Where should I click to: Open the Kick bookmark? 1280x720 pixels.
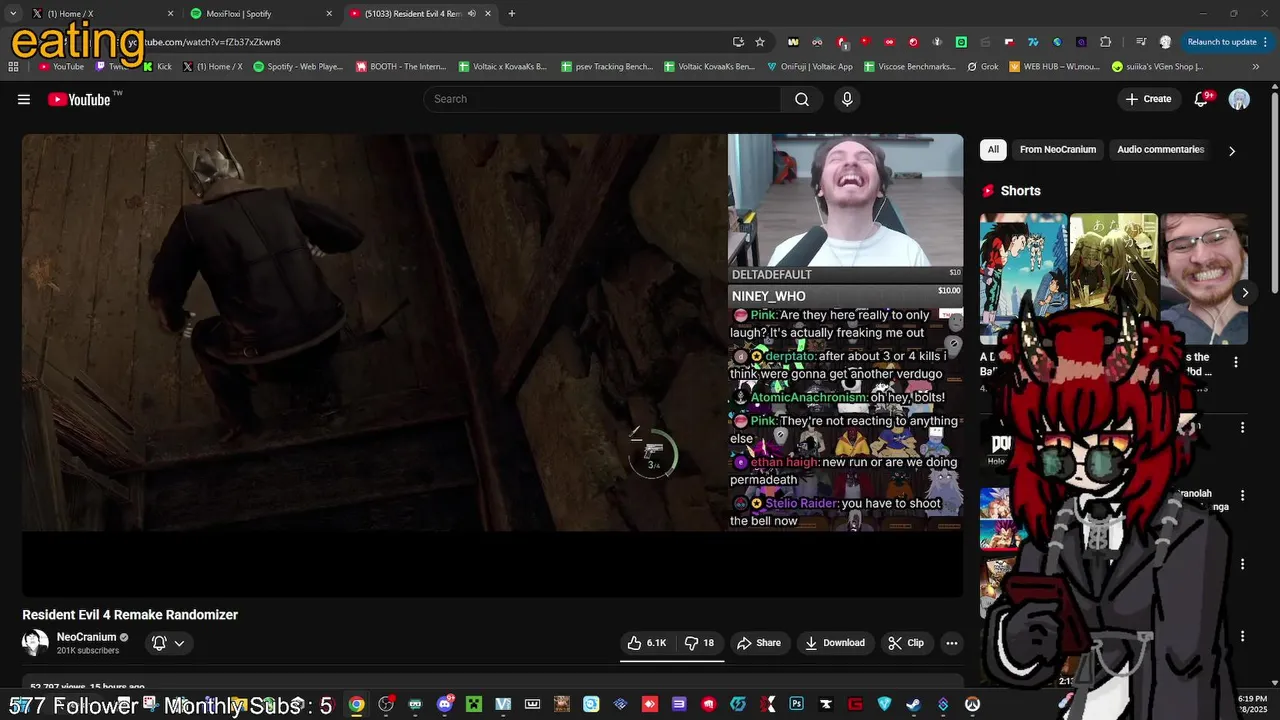pyautogui.click(x=157, y=67)
